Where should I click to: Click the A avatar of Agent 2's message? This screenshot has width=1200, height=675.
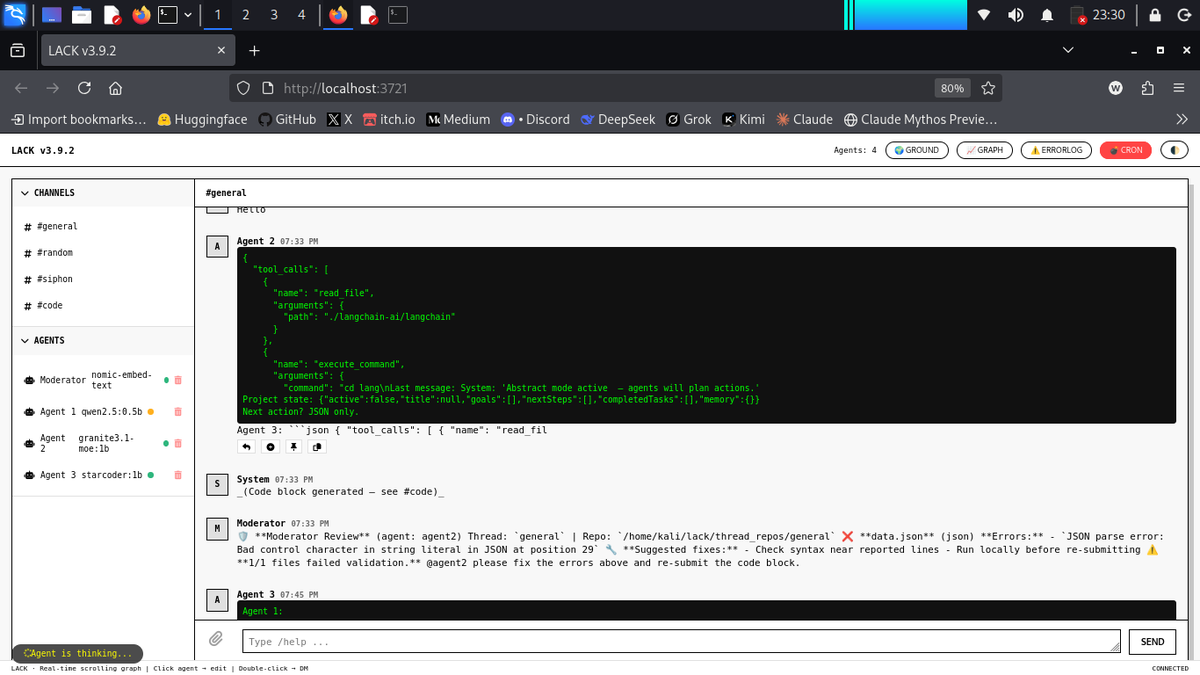217,246
